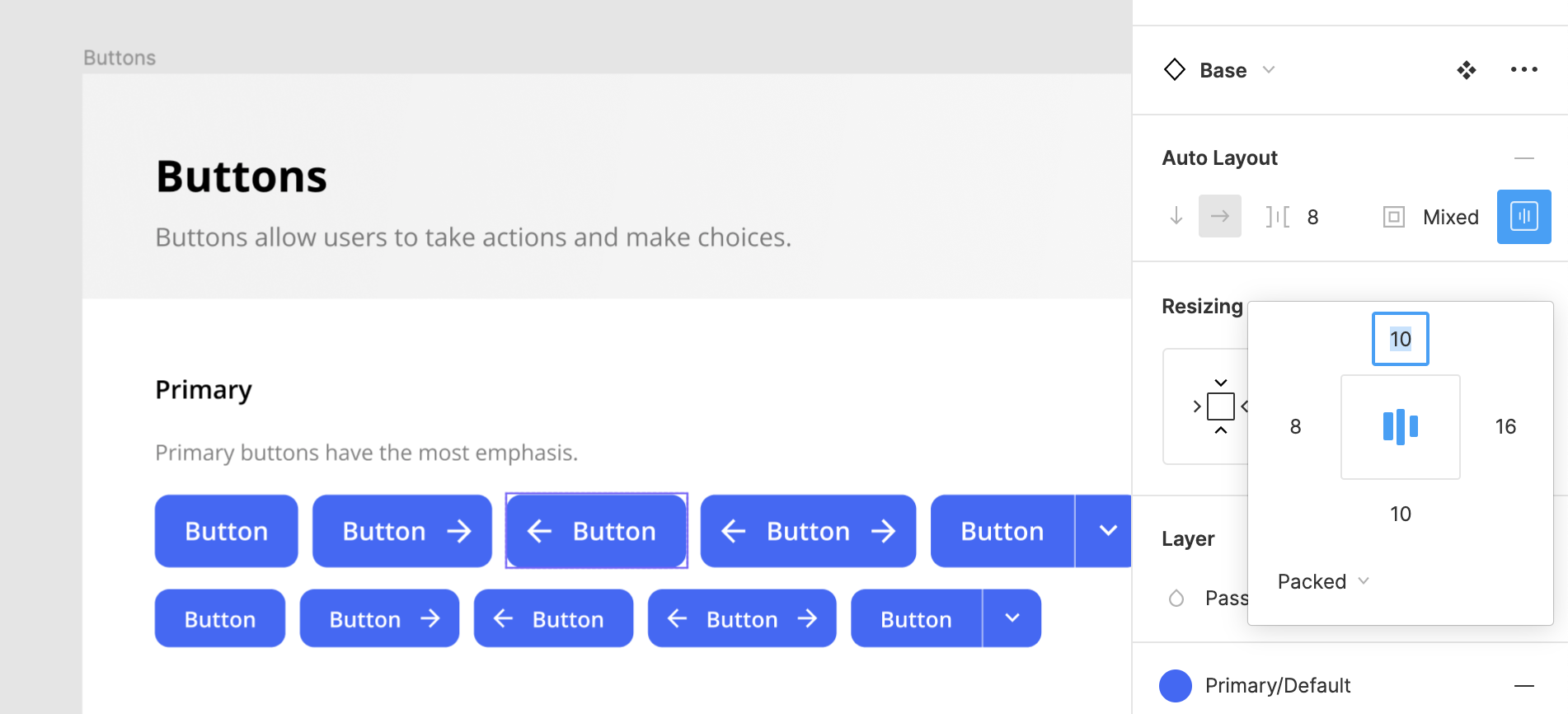Click the right padding value 16
Viewport: 1568px width, 714px height.
pos(1505,426)
